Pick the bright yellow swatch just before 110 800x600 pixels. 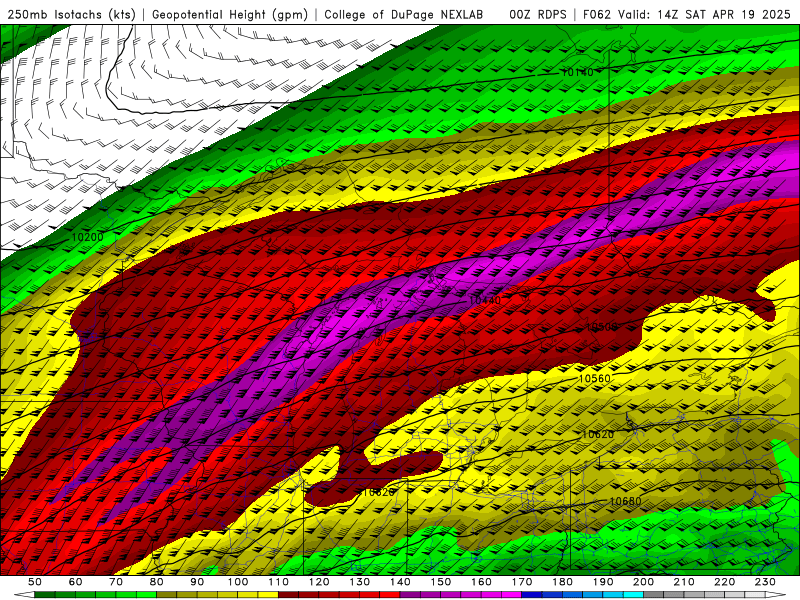268,595
